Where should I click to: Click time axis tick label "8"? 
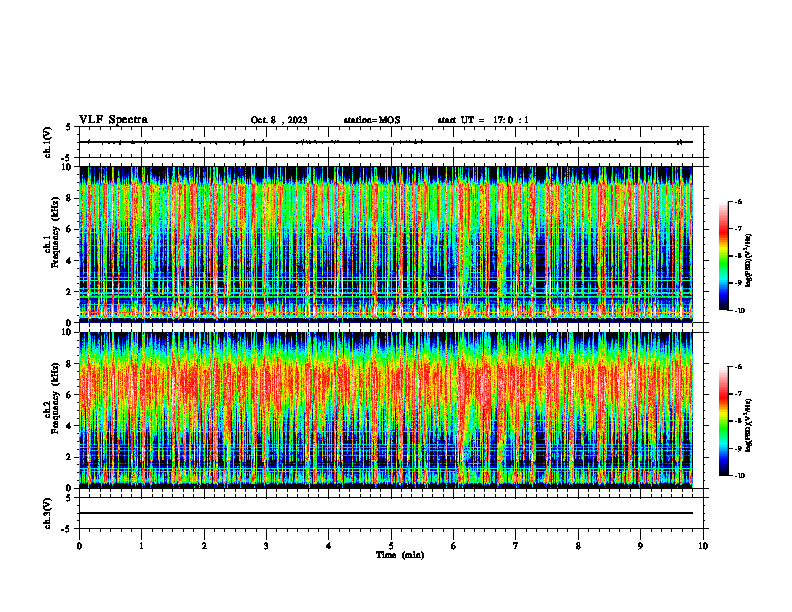(578, 546)
